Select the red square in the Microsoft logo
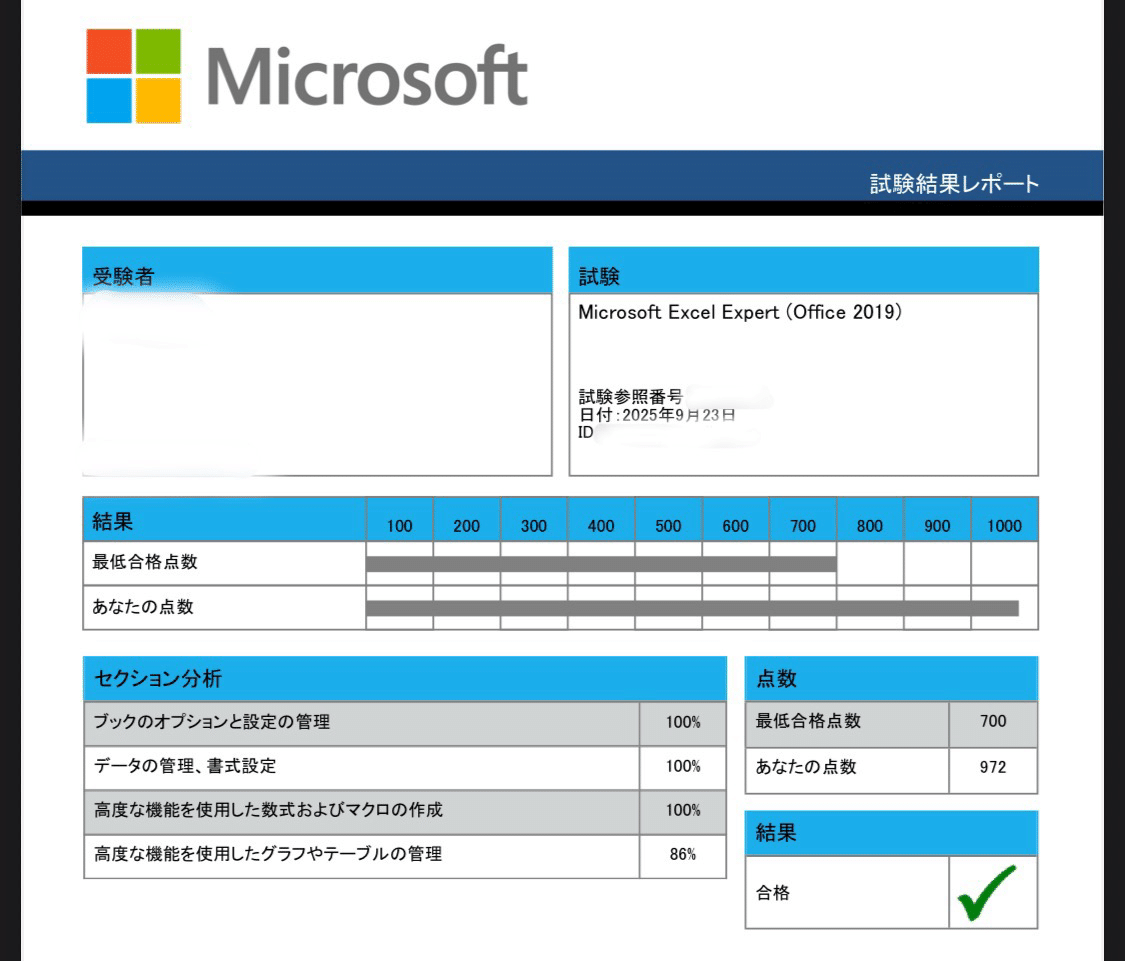Screen dimensions: 1125x961 click(108, 52)
